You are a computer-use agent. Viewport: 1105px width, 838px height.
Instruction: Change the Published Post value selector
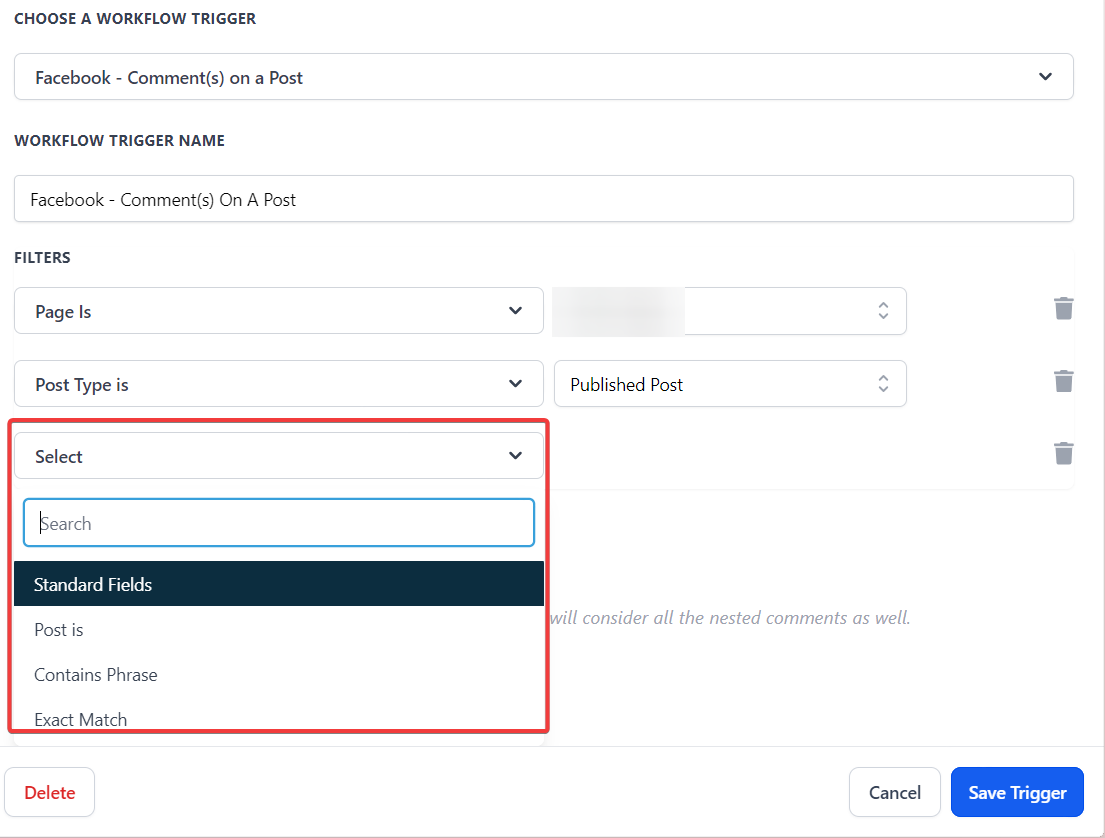pyautogui.click(x=883, y=384)
